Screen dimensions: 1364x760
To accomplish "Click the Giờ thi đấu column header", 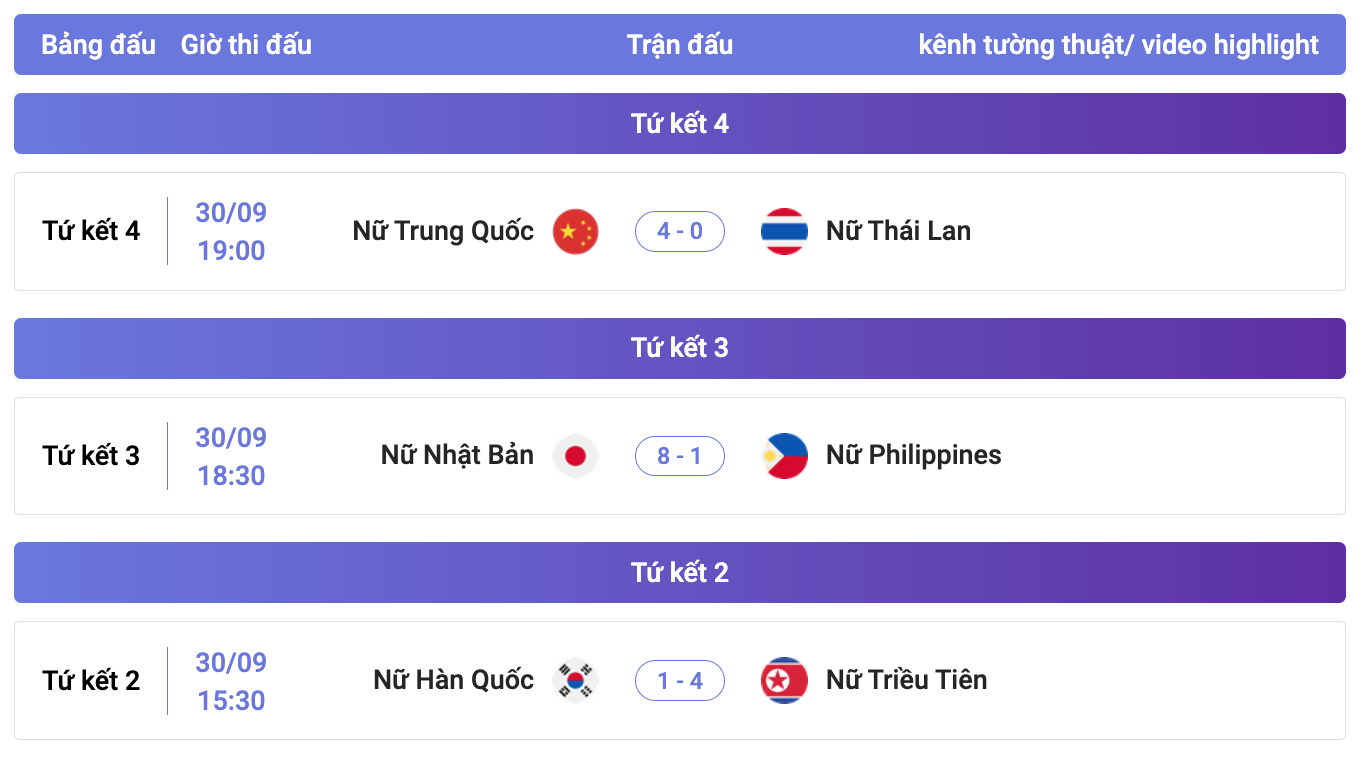I will (x=246, y=45).
